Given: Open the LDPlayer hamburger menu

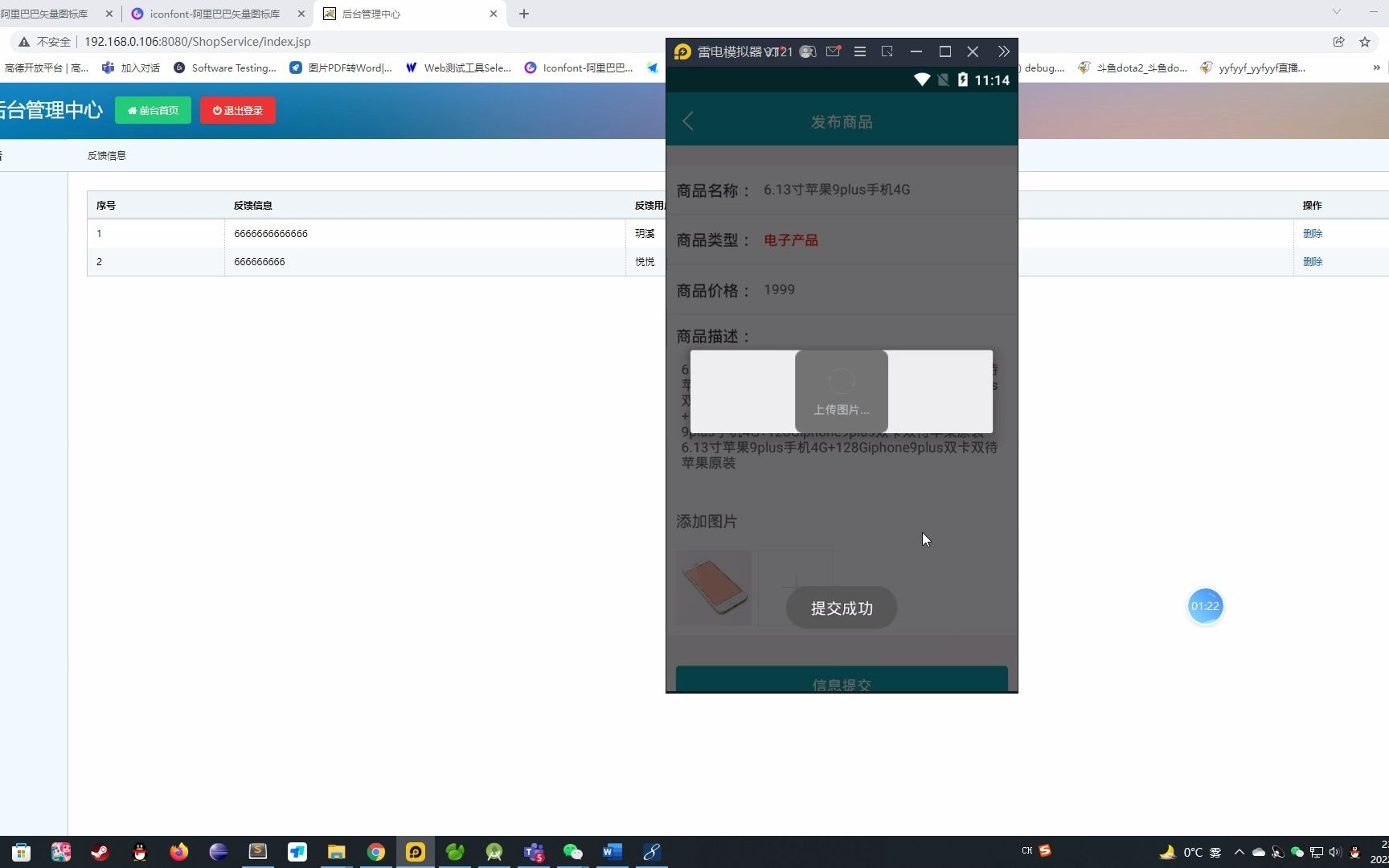Looking at the screenshot, I should (x=859, y=51).
